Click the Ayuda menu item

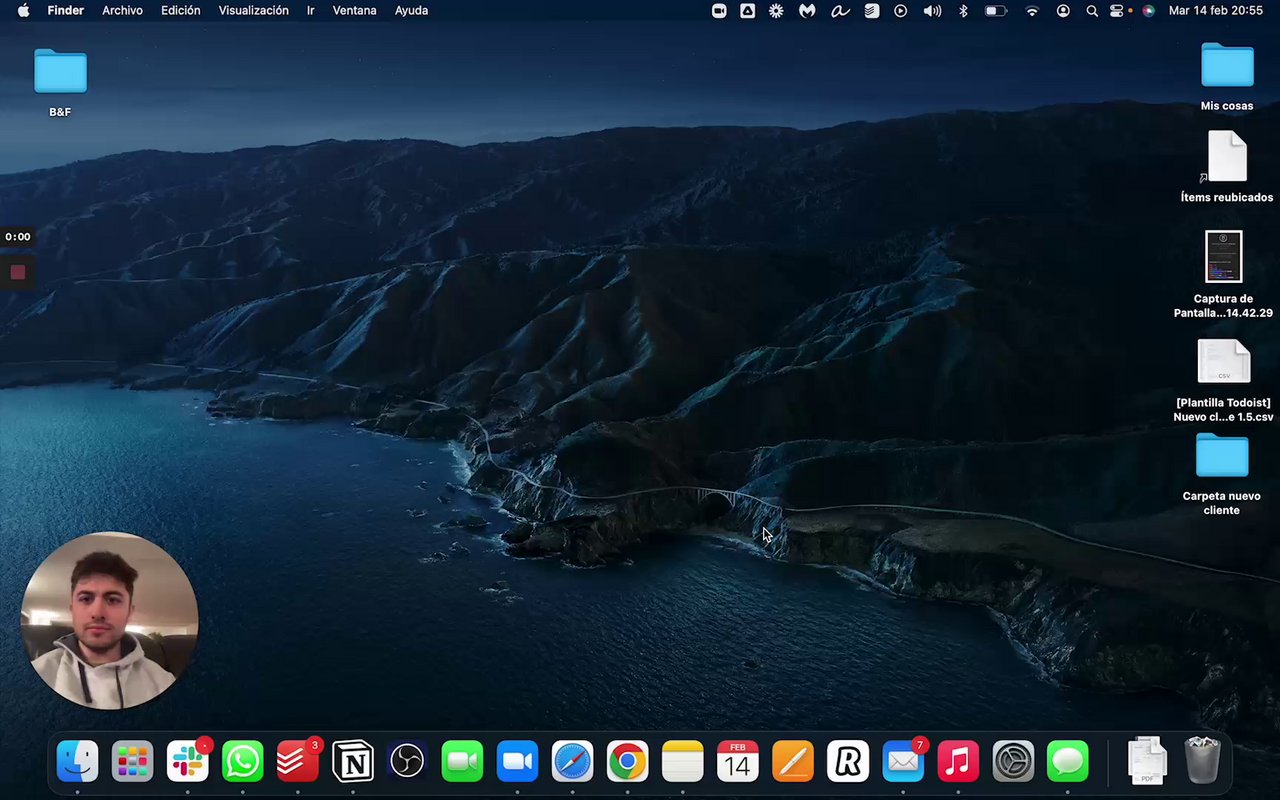[x=411, y=10]
